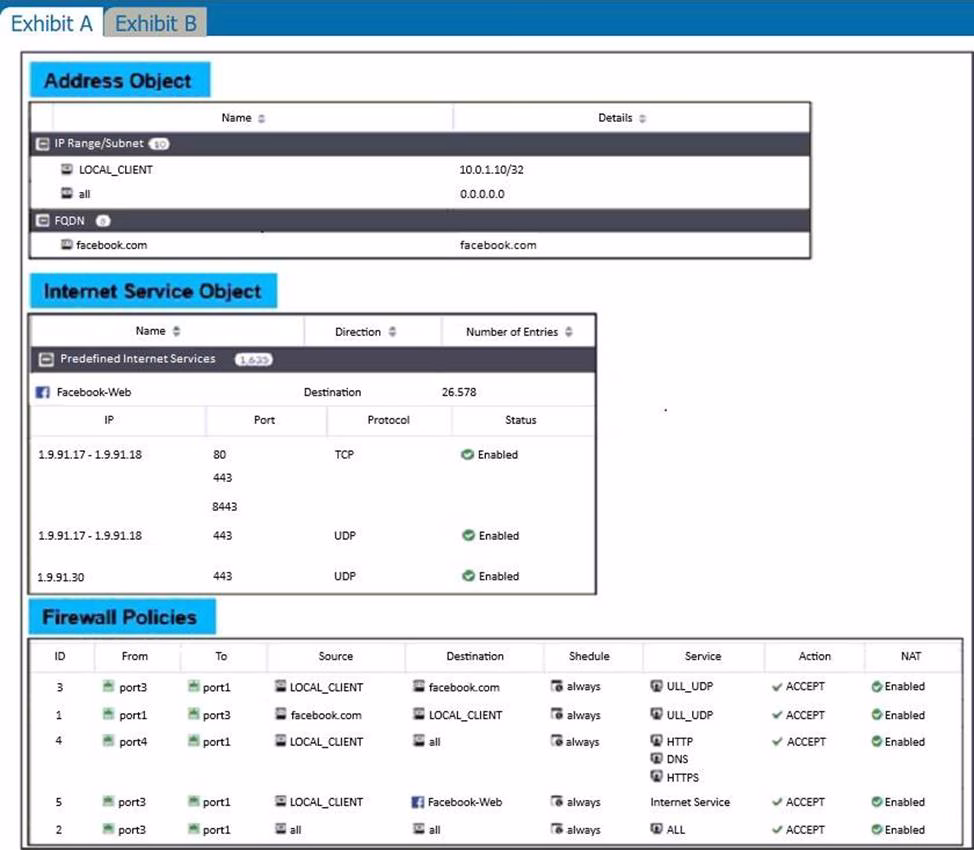Click the Facebook-Web destination icon in policy 5
974x850 pixels.
tap(419, 802)
